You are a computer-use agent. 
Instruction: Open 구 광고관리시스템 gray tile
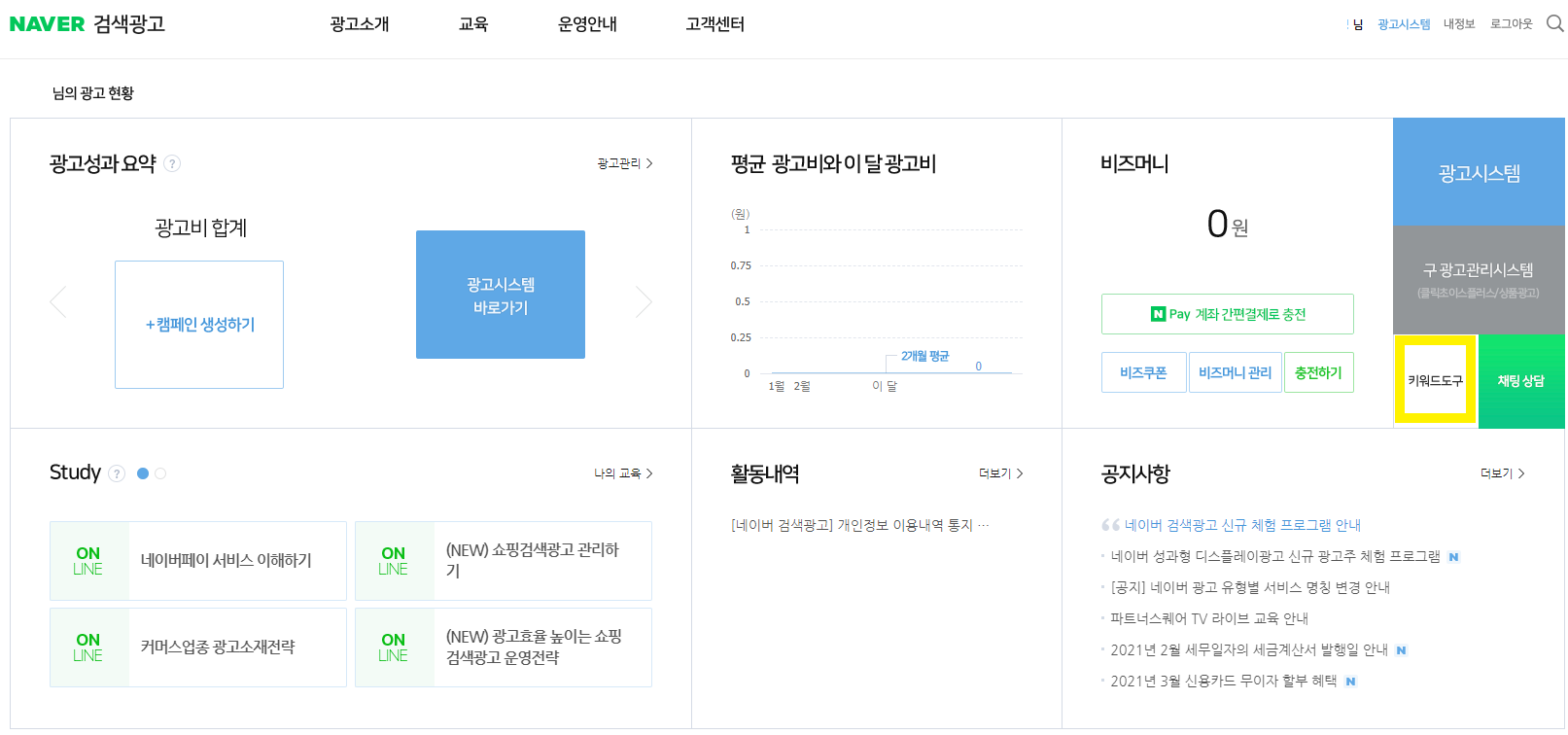click(x=1479, y=279)
